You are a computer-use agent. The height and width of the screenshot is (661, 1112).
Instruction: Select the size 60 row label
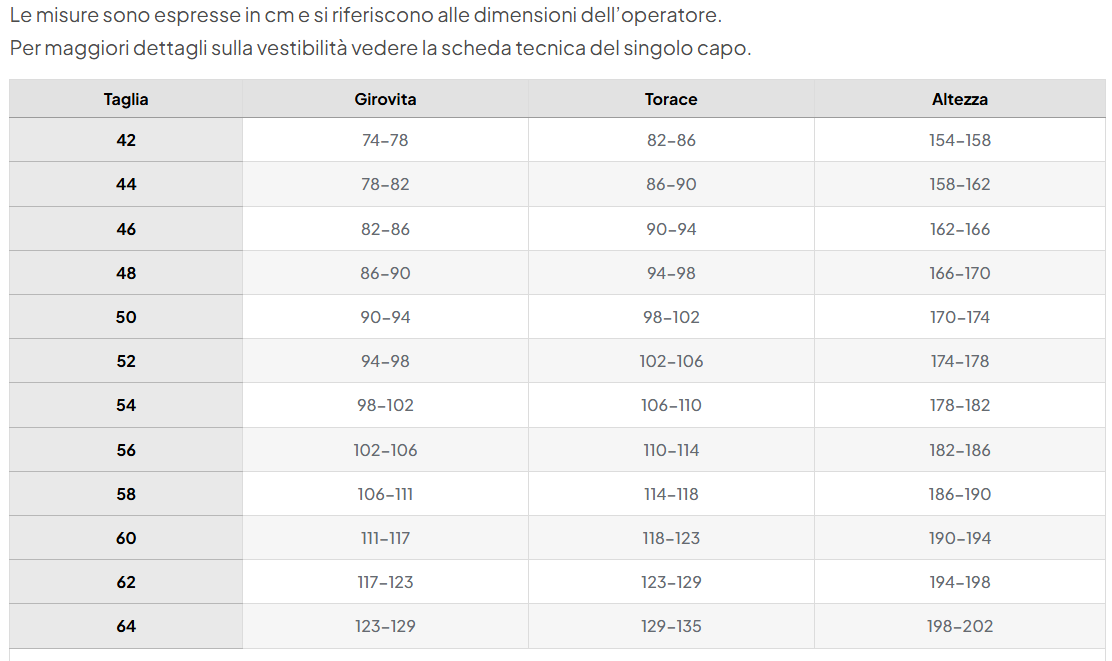click(126, 538)
